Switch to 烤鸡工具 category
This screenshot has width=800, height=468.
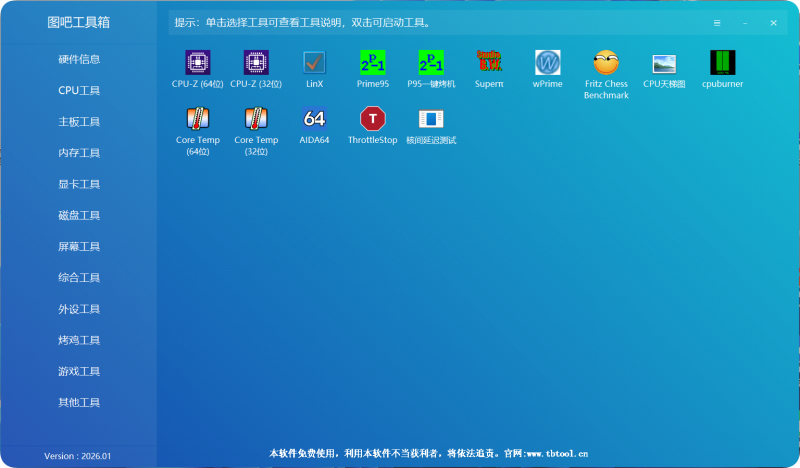(79, 340)
